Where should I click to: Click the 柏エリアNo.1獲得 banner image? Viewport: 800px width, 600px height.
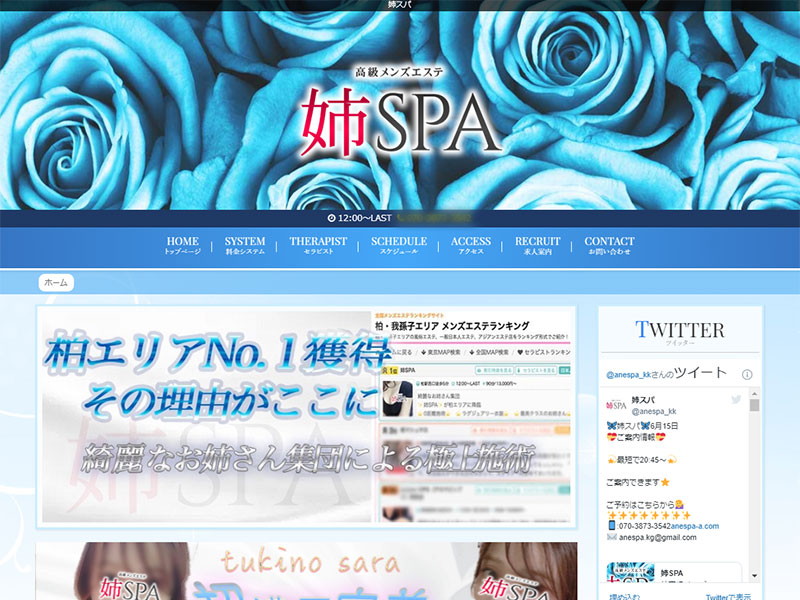[307, 416]
